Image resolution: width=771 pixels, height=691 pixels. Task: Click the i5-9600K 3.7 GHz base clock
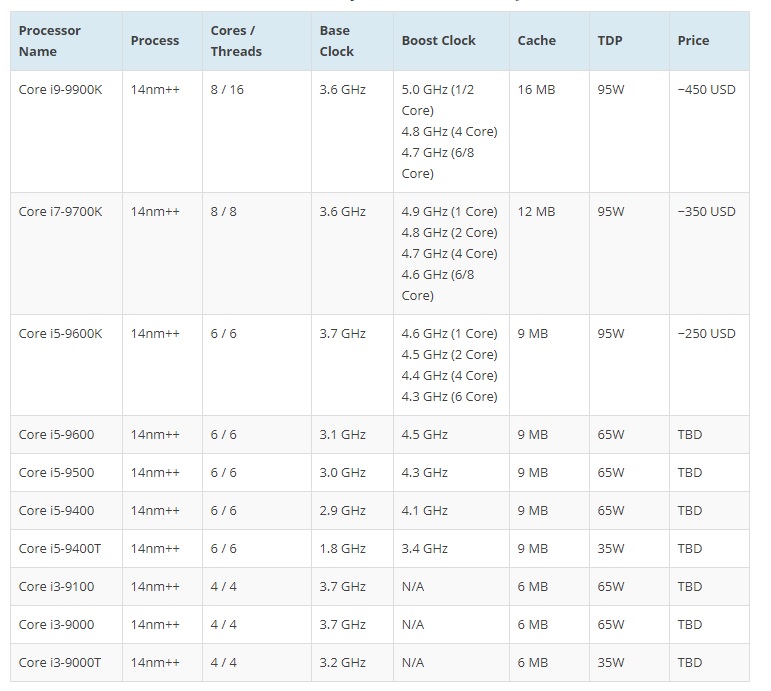point(352,365)
